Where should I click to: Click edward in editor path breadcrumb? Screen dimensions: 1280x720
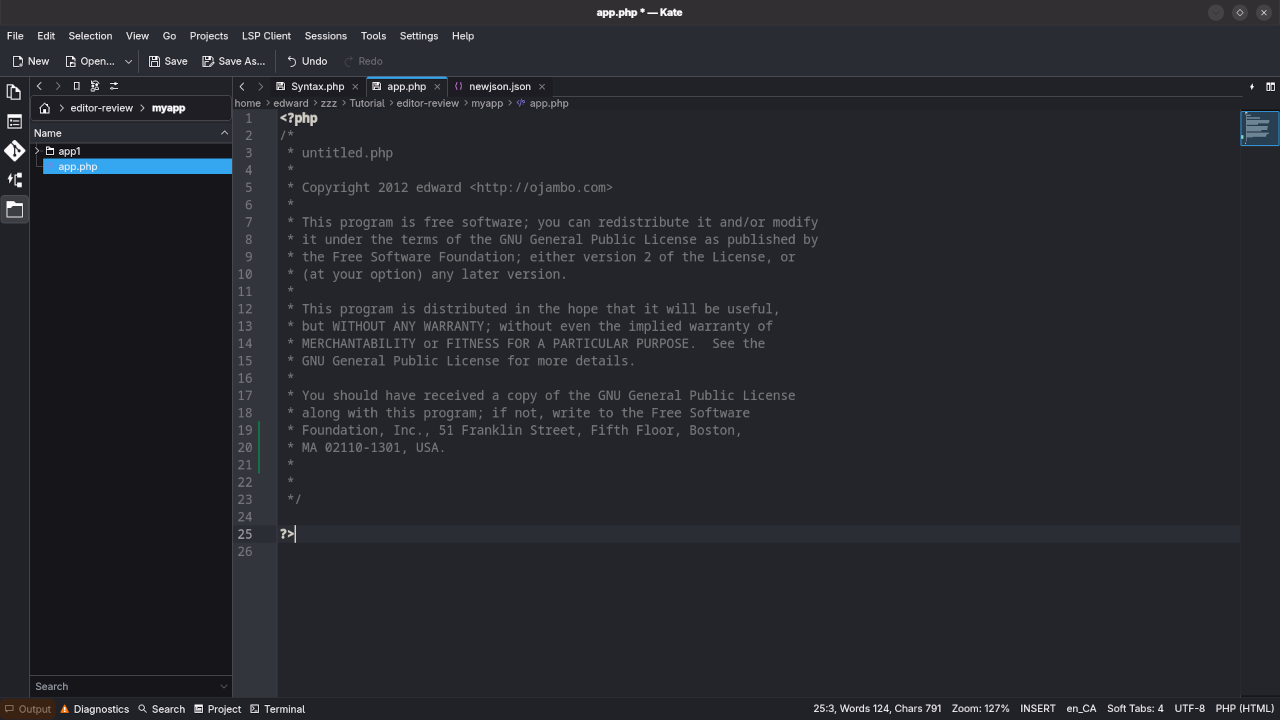pos(291,103)
